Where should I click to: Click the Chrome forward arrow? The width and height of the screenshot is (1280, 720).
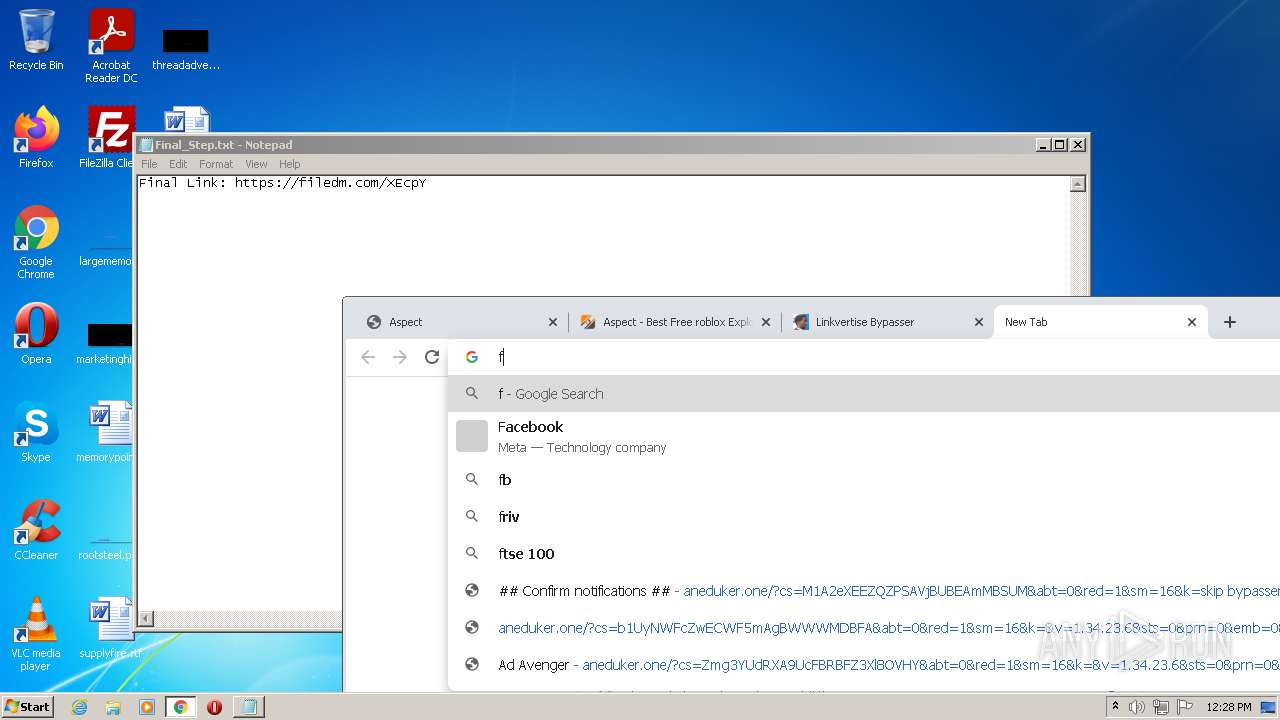[400, 357]
